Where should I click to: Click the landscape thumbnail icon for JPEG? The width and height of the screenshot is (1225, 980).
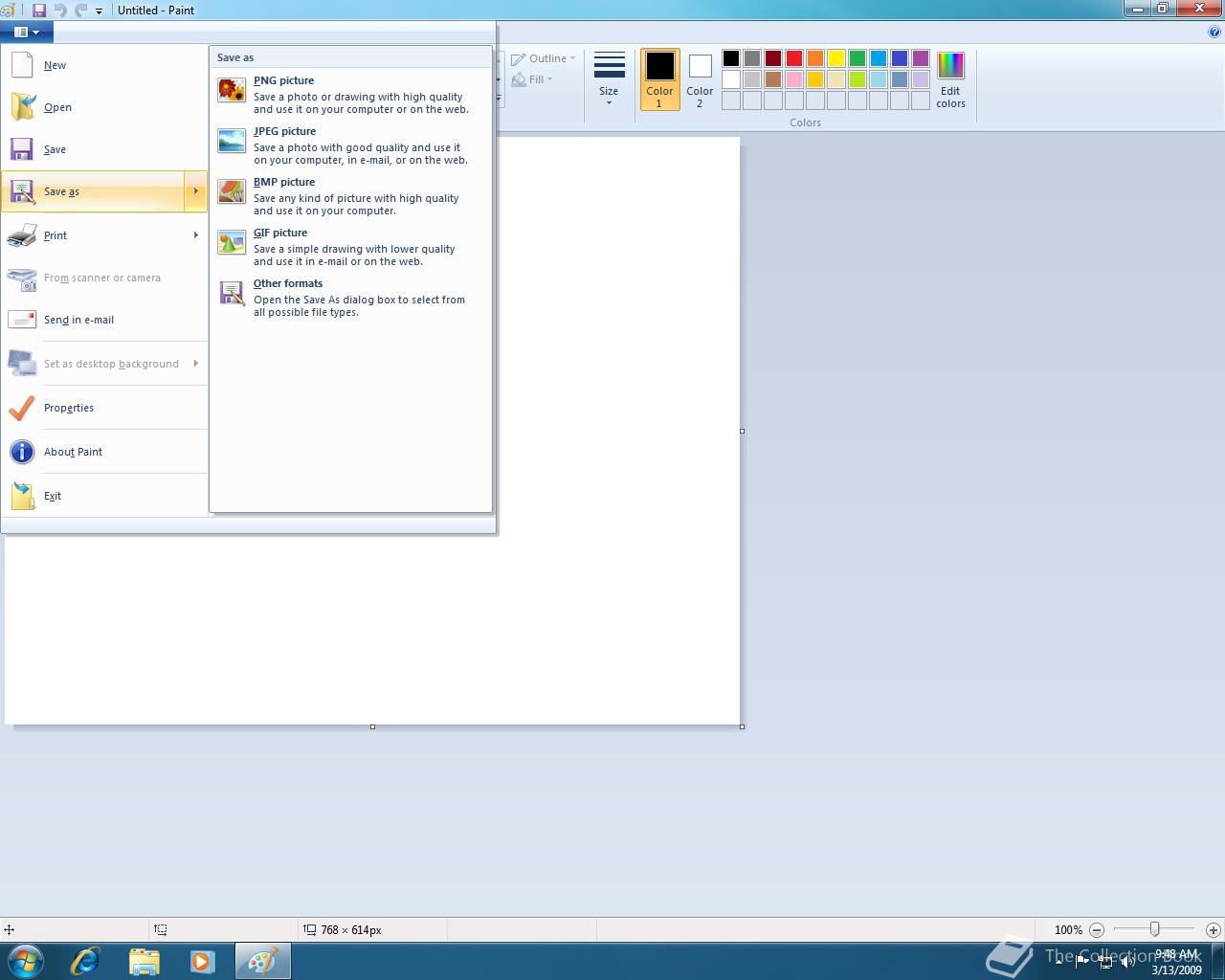(232, 141)
